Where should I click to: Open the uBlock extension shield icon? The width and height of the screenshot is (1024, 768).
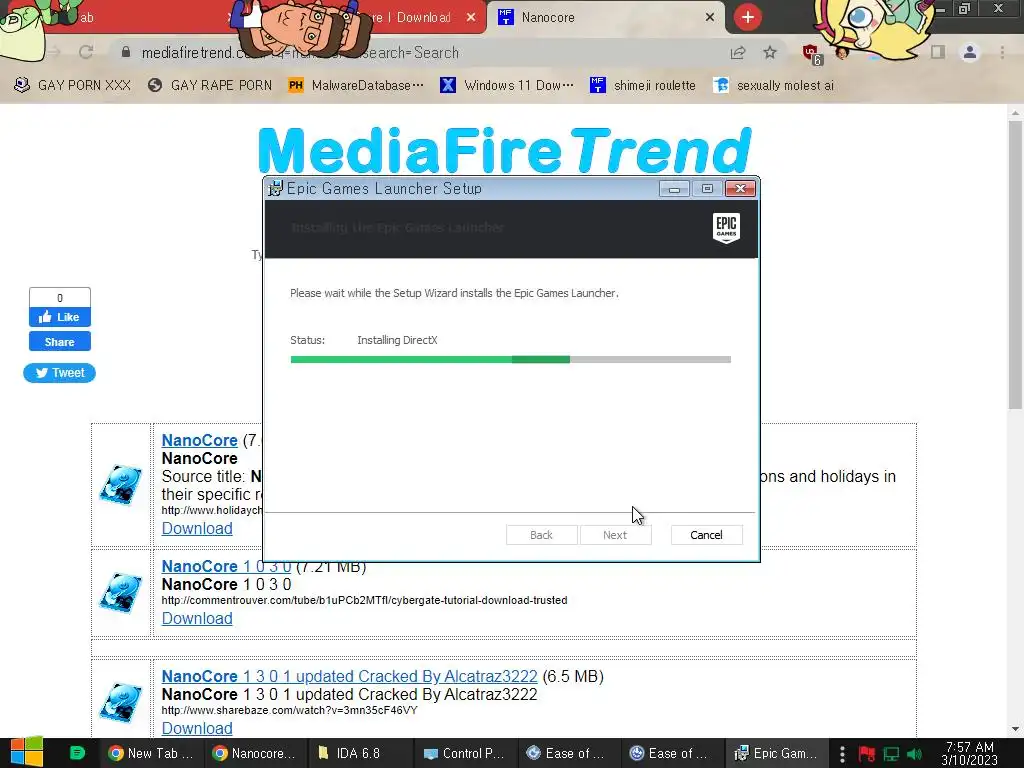coord(812,54)
